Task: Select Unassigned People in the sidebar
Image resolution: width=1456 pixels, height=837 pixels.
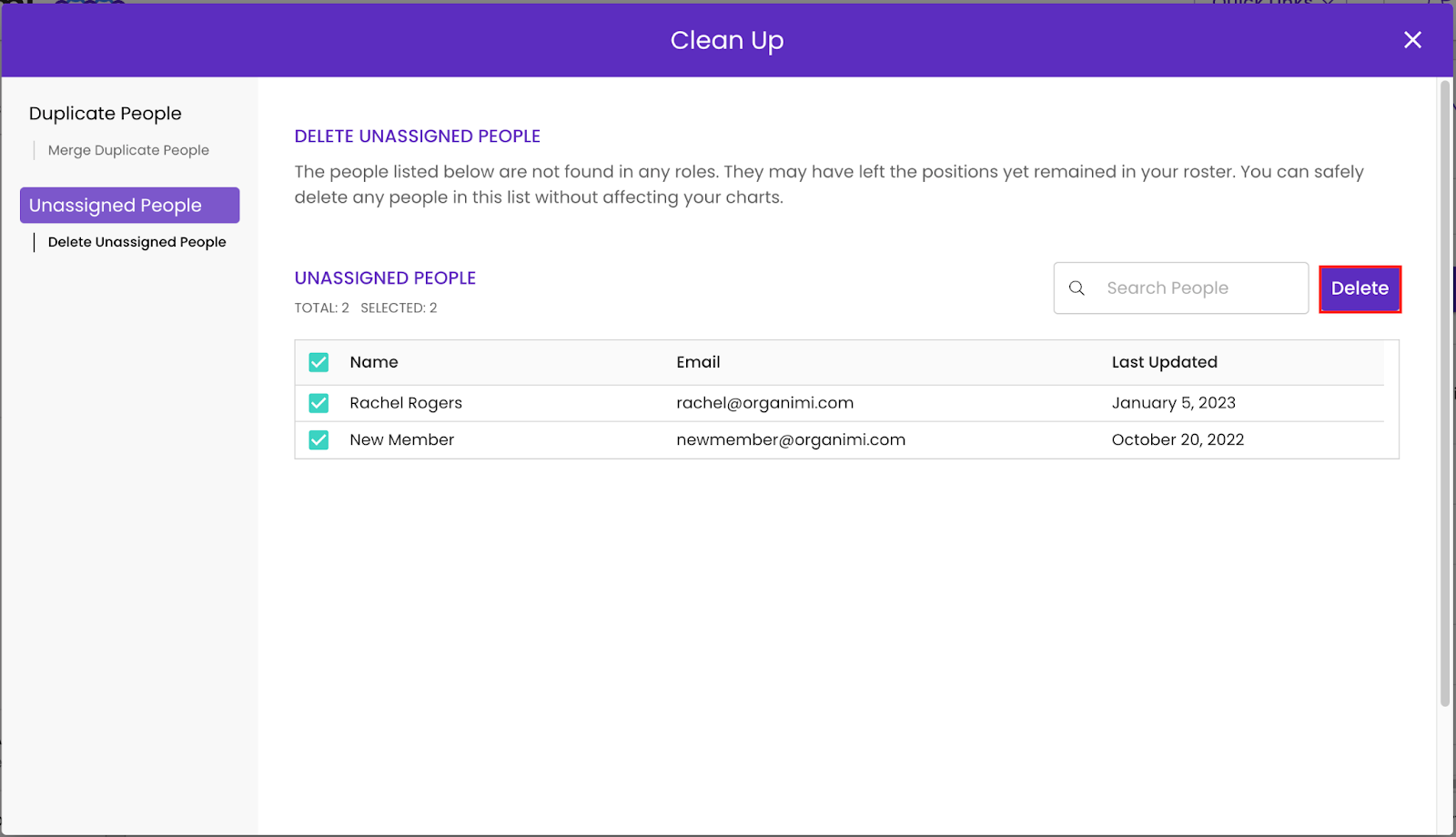Action: tap(115, 205)
